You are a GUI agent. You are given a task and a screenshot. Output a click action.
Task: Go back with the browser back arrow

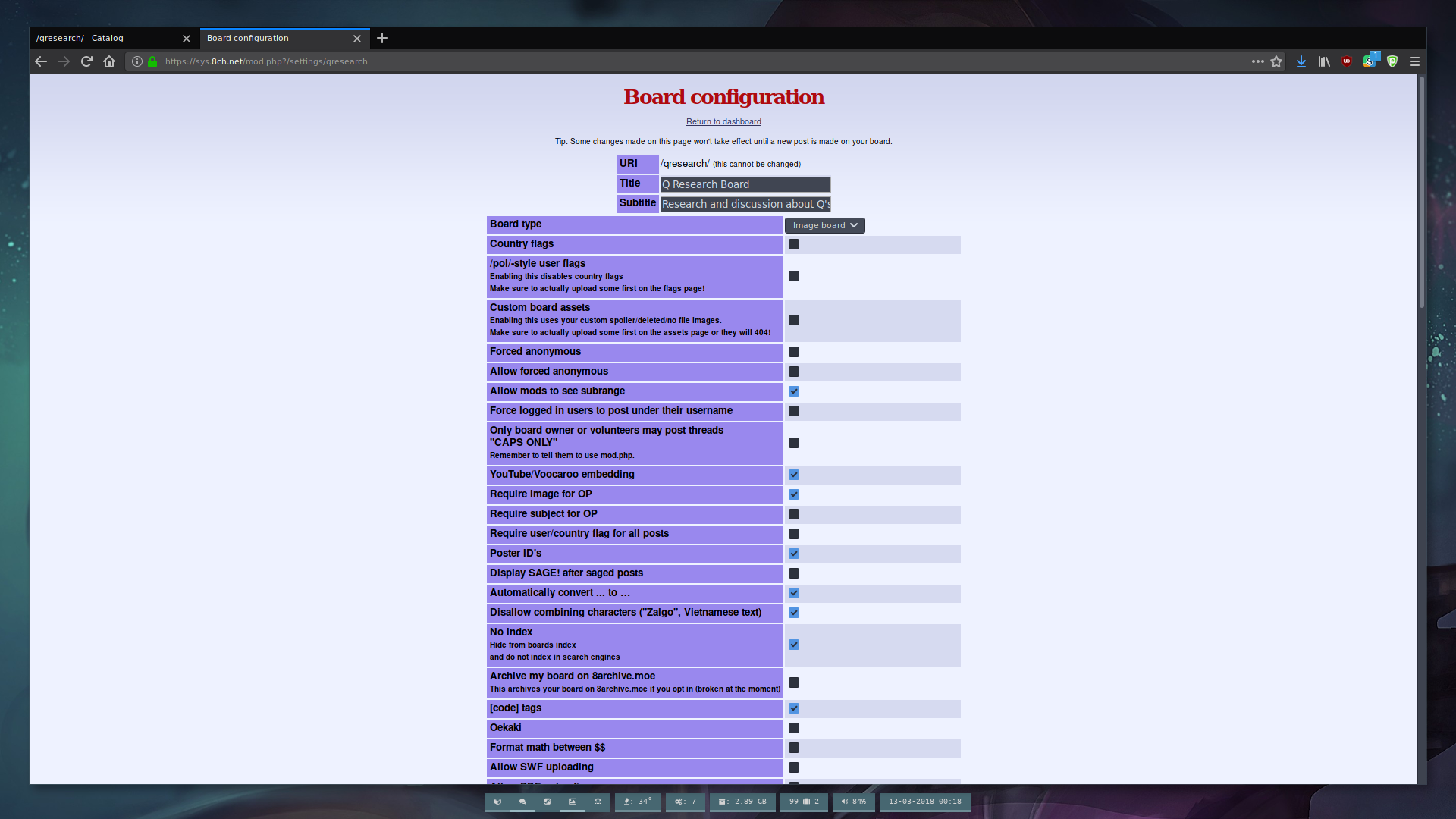(41, 61)
